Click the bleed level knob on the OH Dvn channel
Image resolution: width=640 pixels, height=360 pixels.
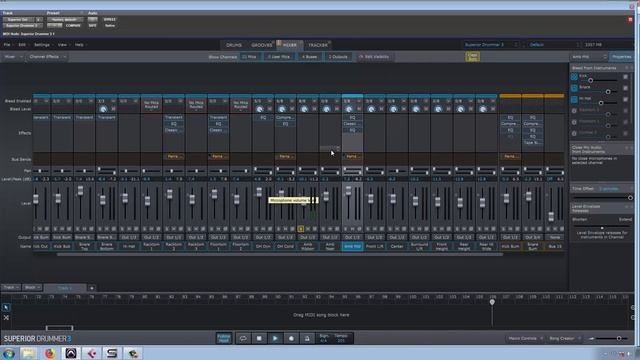260,109
